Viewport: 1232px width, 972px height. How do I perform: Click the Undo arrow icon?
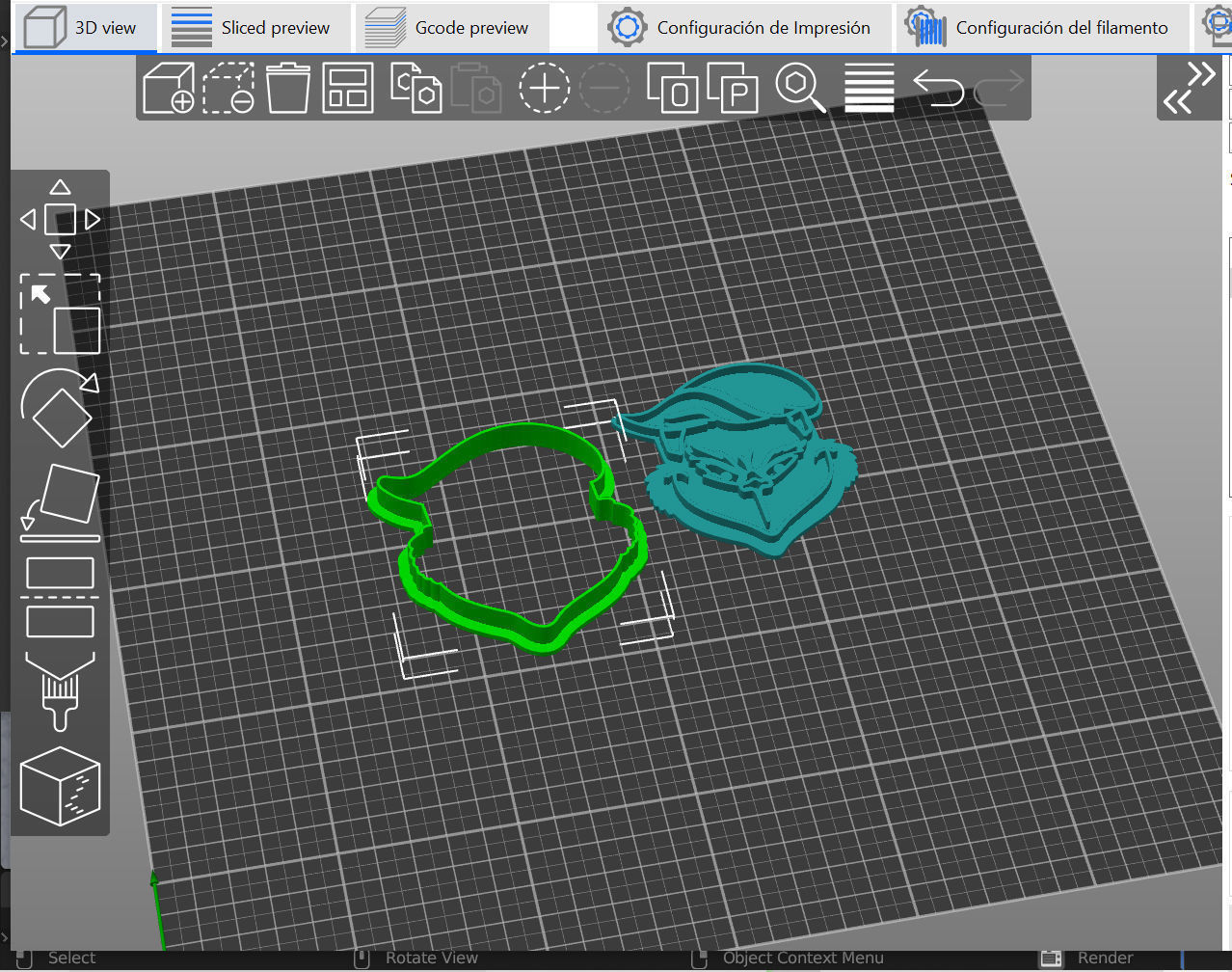tap(938, 88)
